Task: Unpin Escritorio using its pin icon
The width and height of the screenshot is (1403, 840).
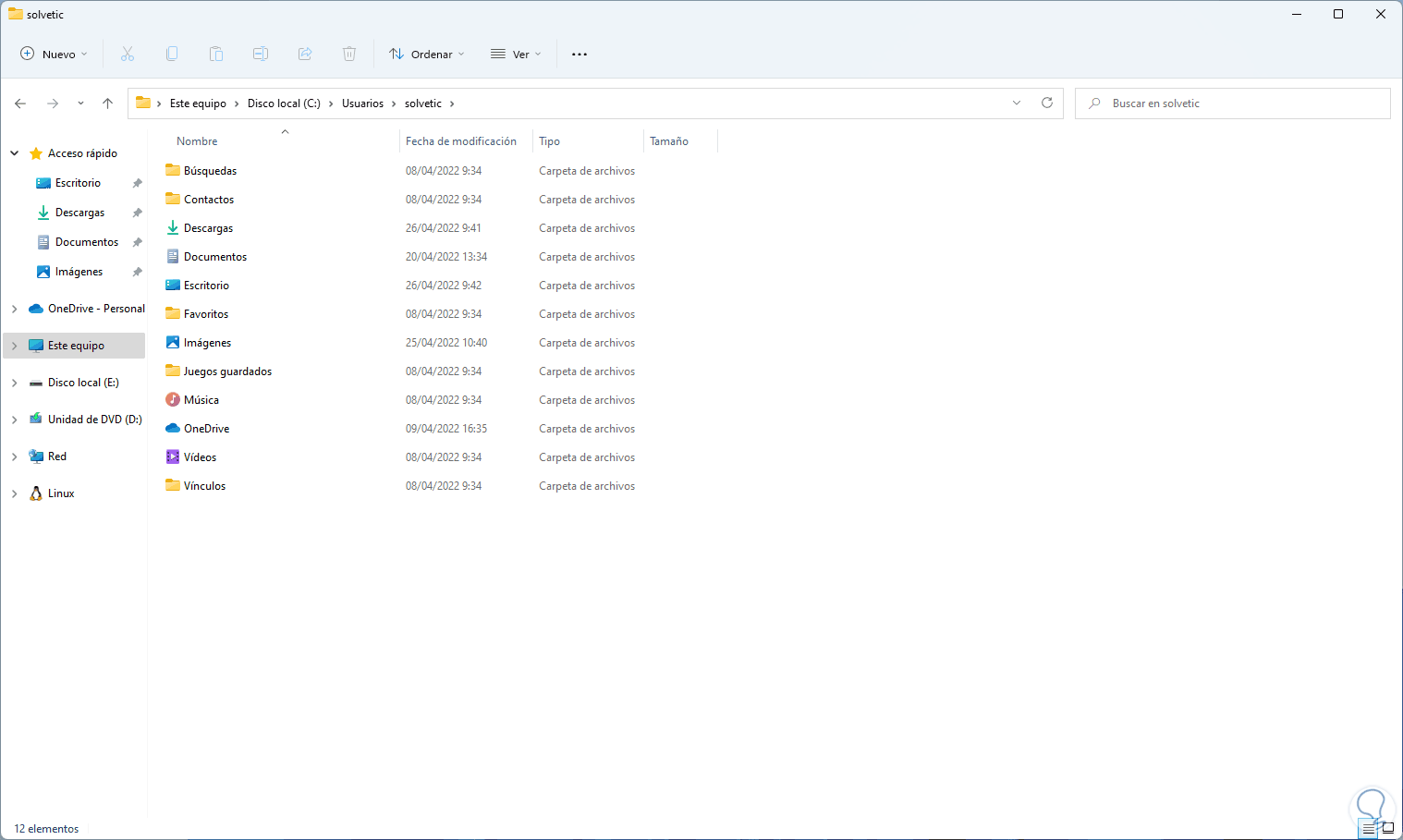Action: click(137, 183)
